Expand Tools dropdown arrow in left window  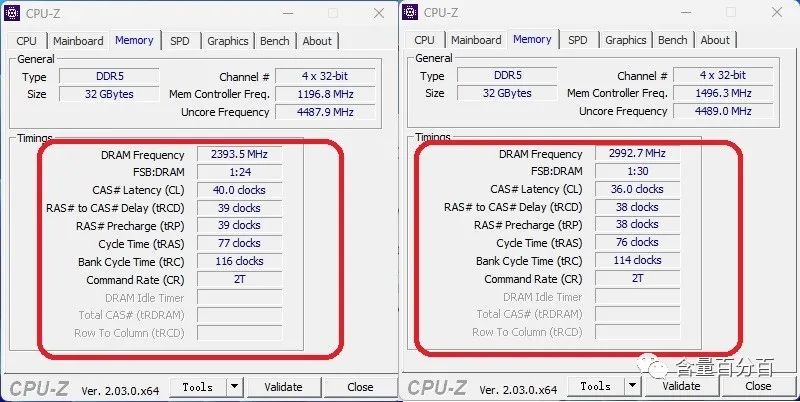pos(235,387)
